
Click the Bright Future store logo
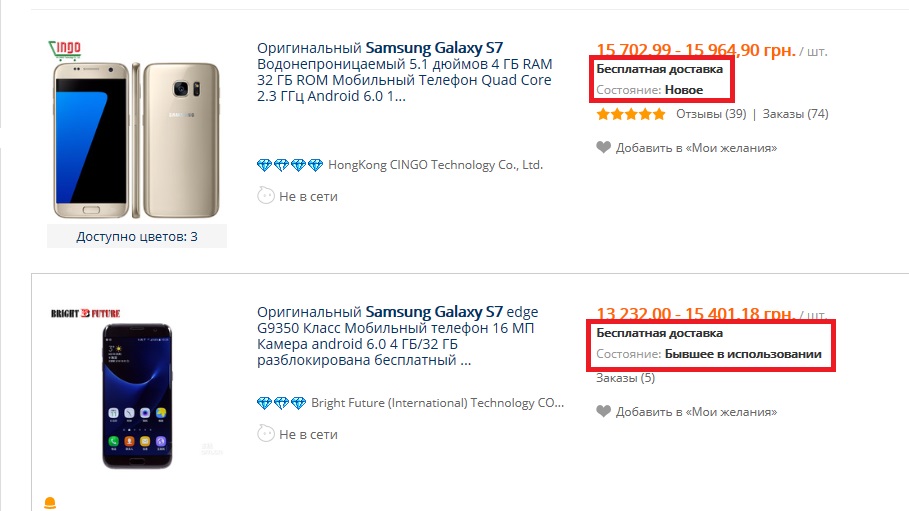pyautogui.click(x=86, y=314)
